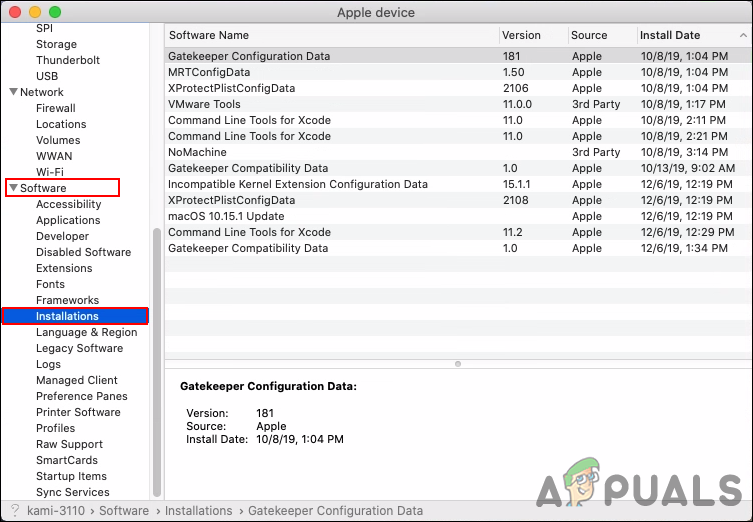This screenshot has width=753, height=522.
Task: Select Developer in the sidebar
Action: pos(62,236)
